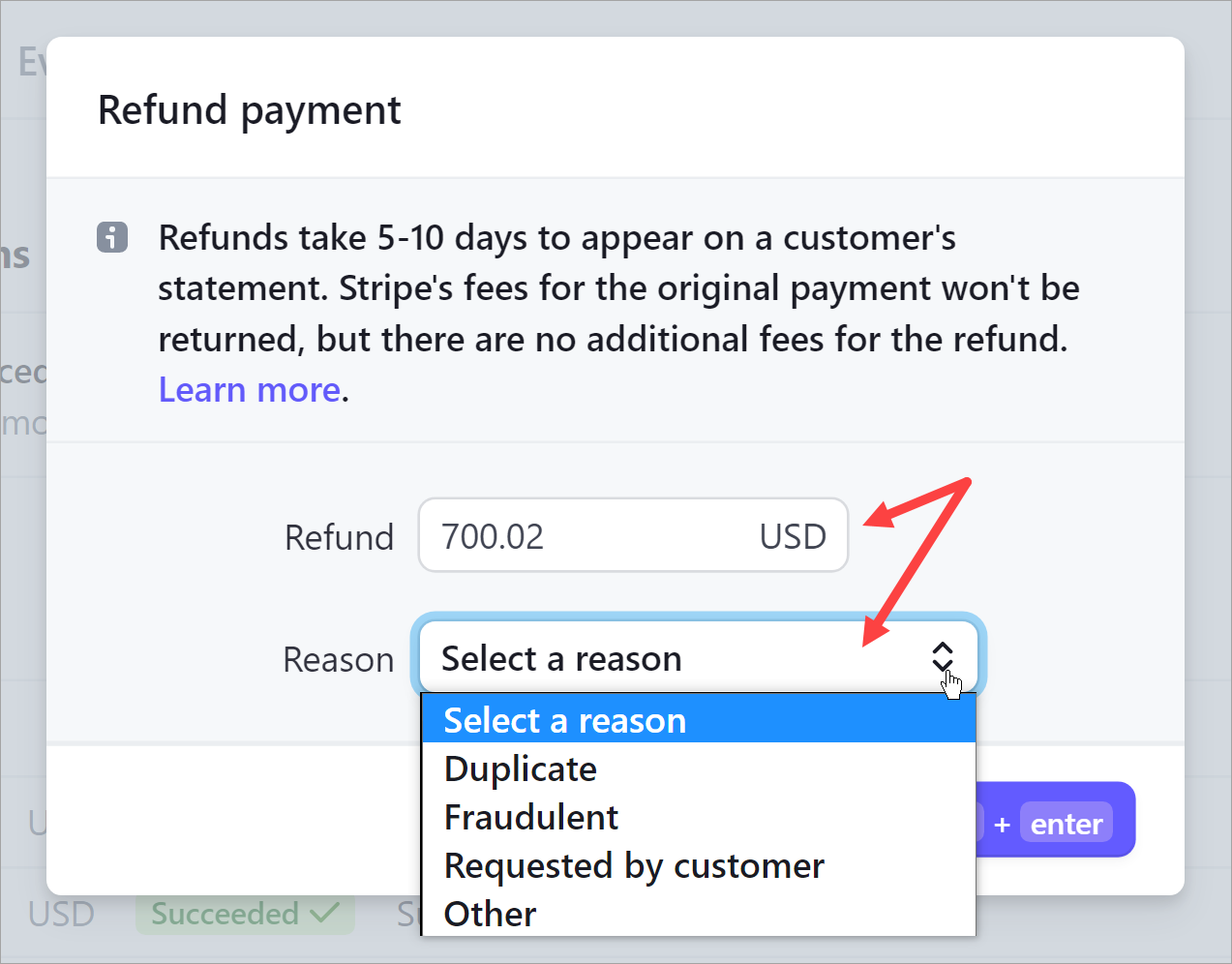Click the plus sign on the purple button

click(x=1003, y=825)
